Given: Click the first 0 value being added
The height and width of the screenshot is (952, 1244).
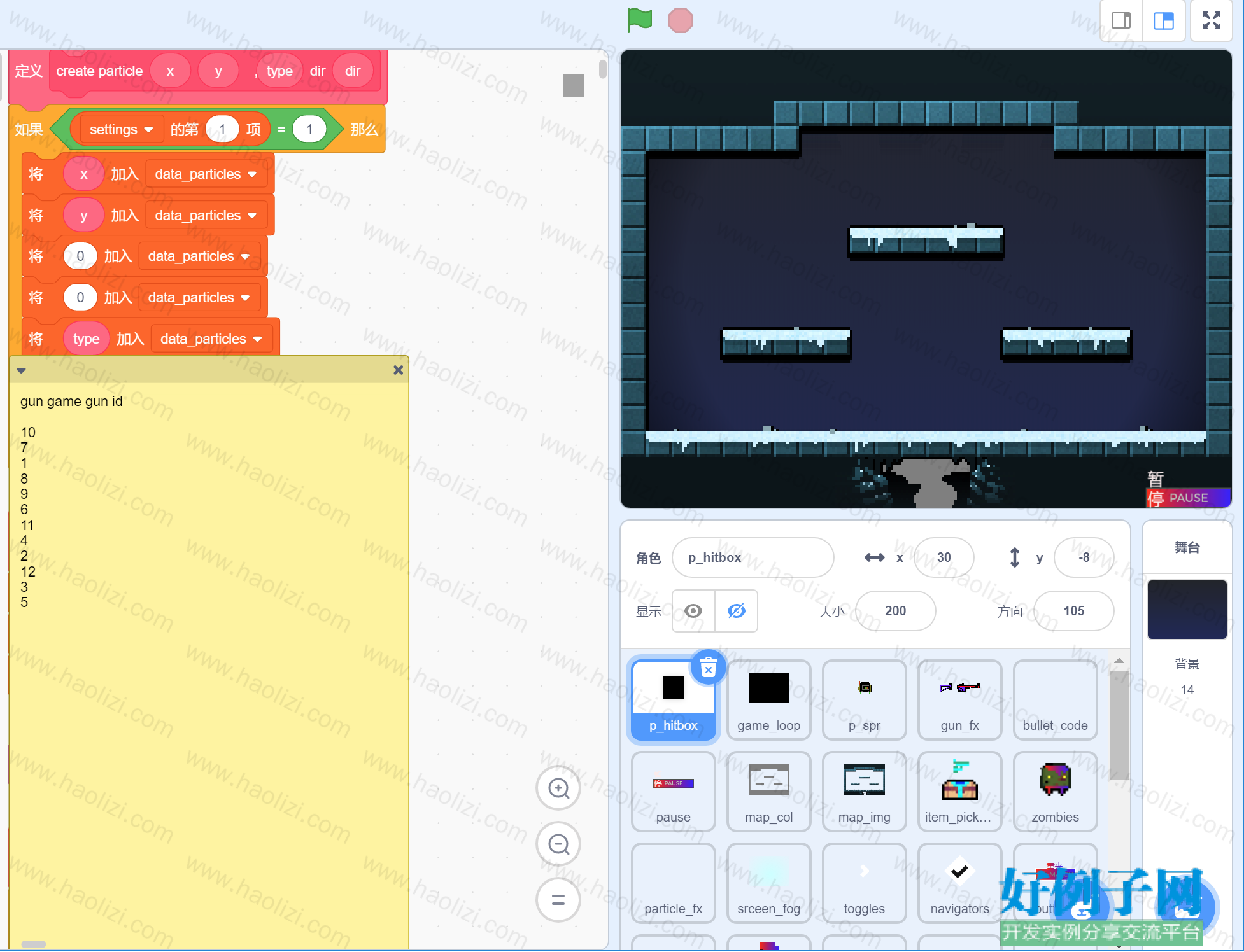Looking at the screenshot, I should 80,256.
